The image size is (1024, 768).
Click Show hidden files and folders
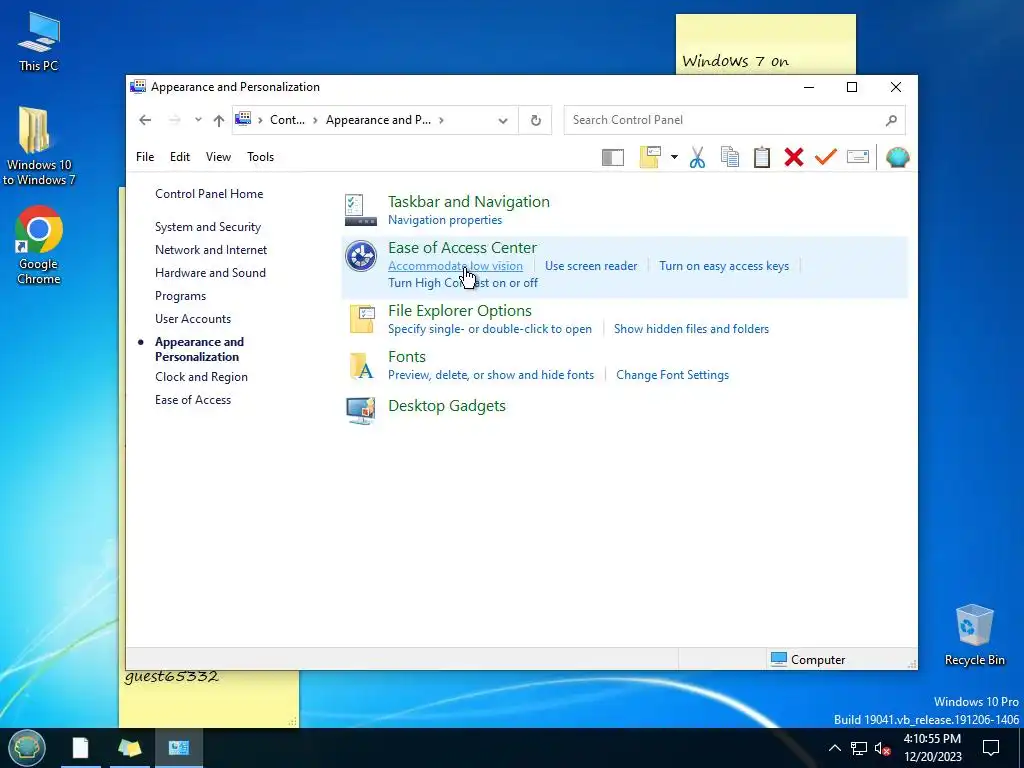pos(691,329)
